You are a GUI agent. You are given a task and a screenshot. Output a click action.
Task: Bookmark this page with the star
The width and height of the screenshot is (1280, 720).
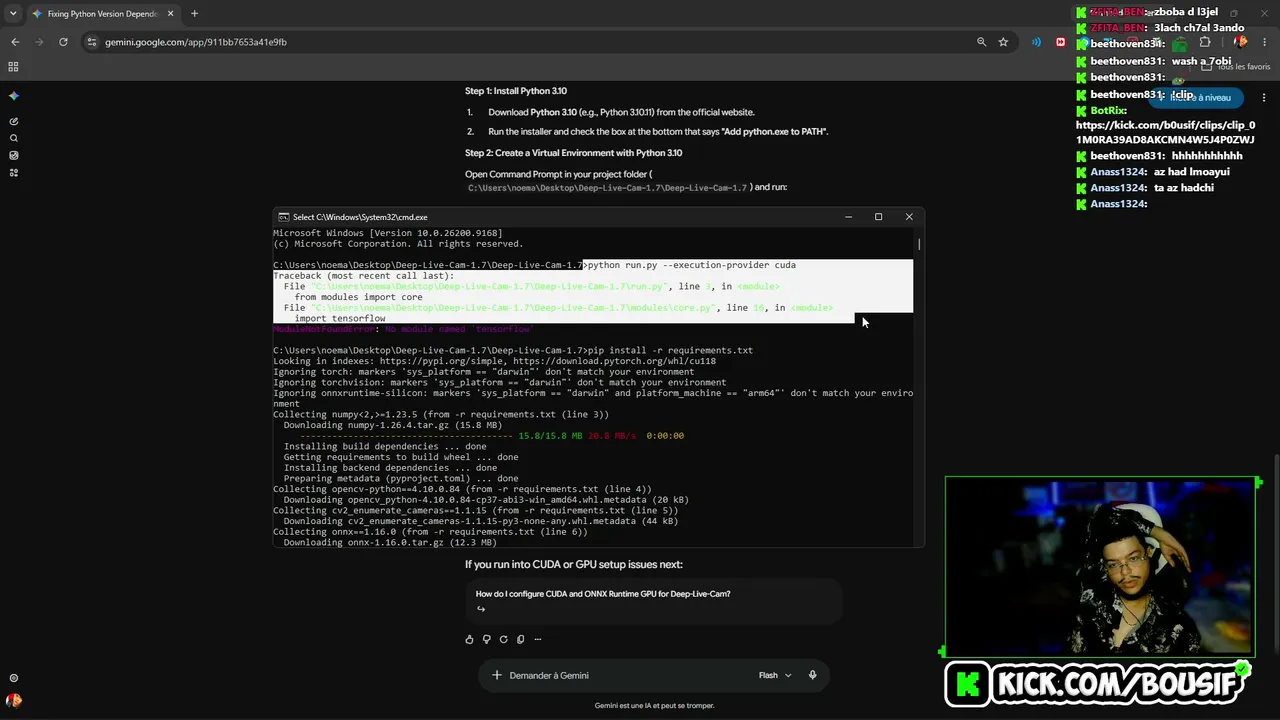[x=1003, y=42]
